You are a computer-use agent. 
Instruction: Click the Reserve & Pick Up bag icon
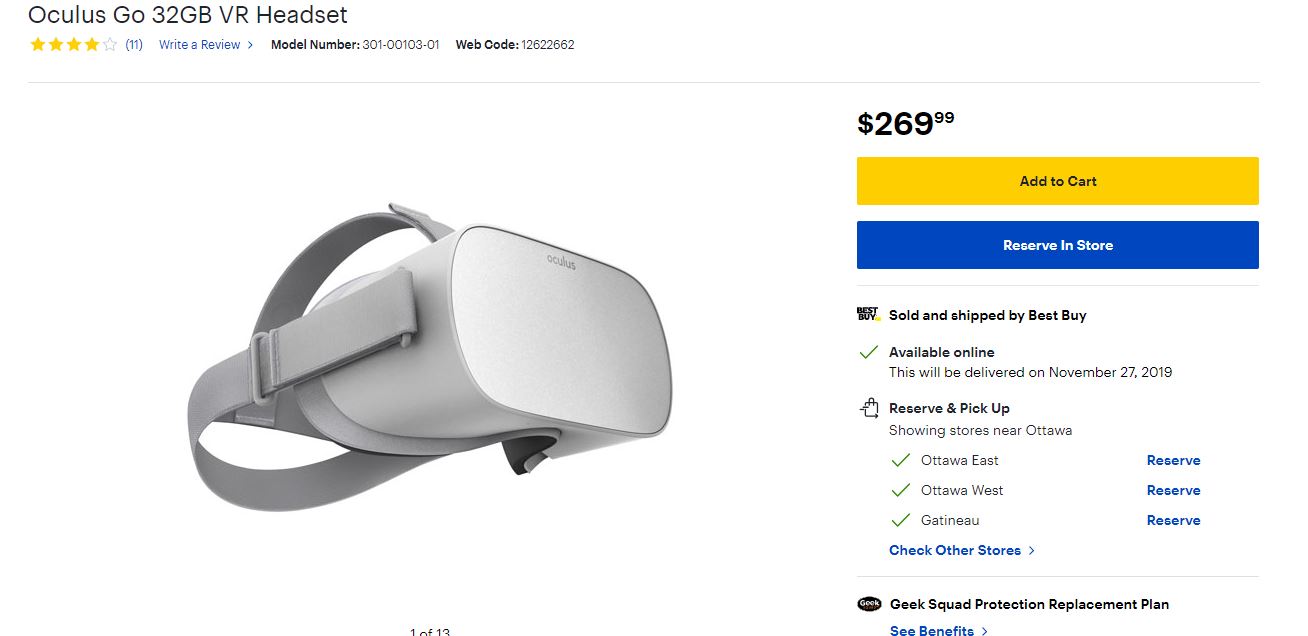[869, 408]
